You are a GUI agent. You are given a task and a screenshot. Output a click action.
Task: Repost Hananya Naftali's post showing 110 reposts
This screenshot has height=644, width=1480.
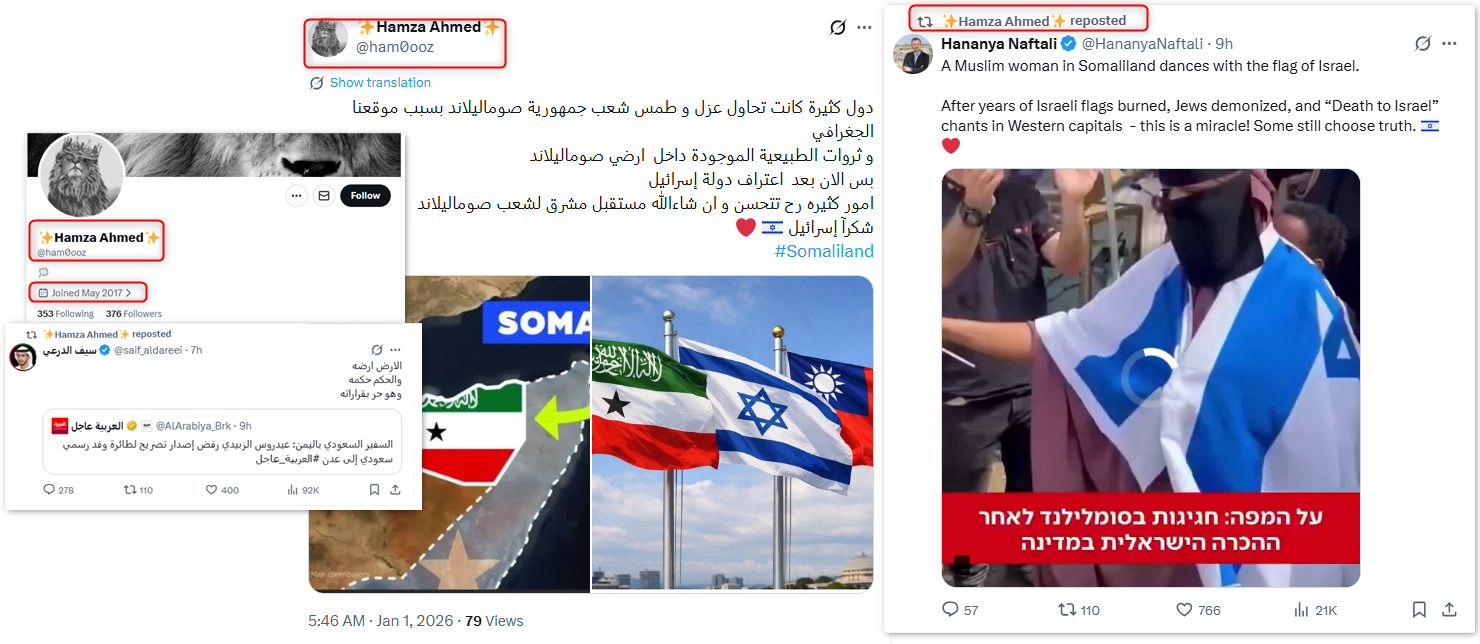pyautogui.click(x=1078, y=609)
